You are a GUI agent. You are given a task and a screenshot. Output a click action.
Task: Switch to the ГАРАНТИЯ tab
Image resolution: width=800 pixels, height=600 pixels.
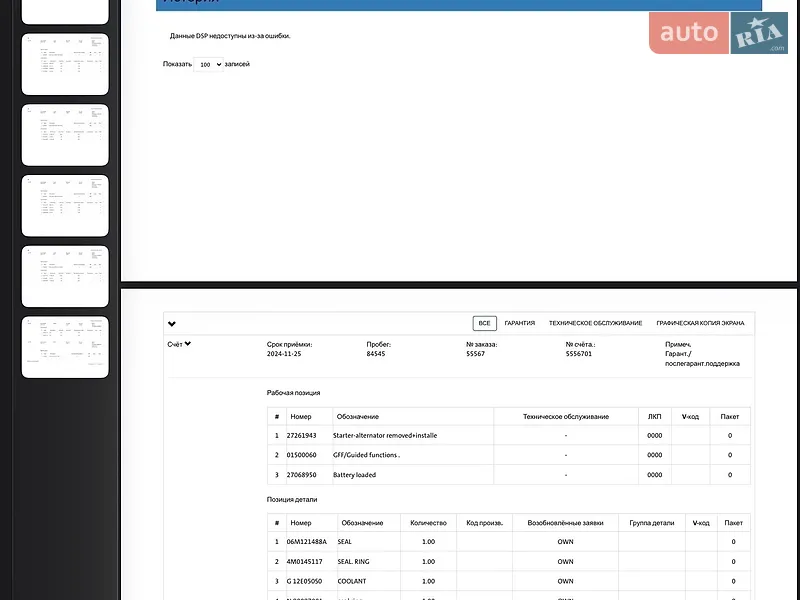[x=519, y=323]
